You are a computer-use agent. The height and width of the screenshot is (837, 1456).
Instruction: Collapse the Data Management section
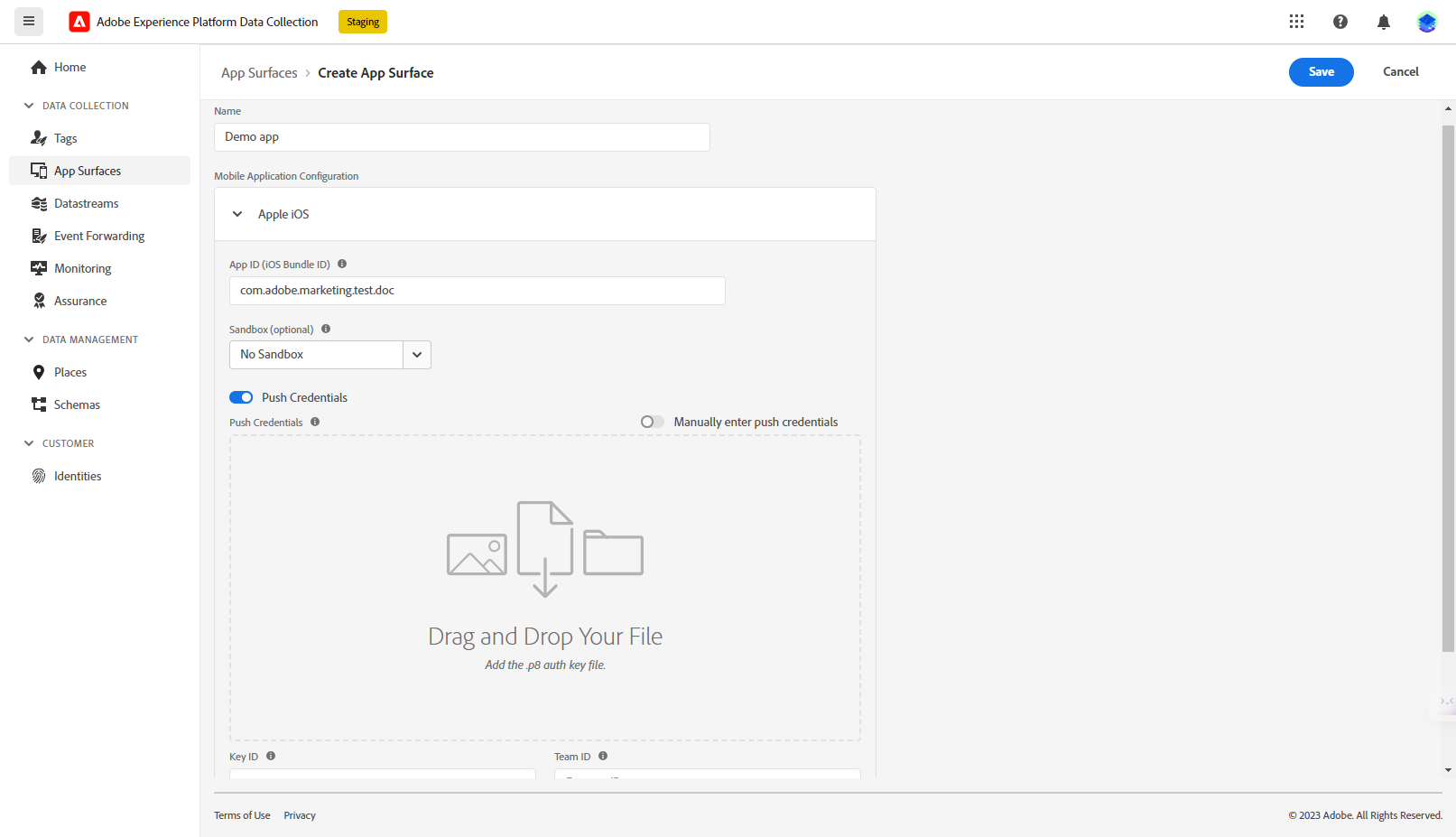(29, 339)
